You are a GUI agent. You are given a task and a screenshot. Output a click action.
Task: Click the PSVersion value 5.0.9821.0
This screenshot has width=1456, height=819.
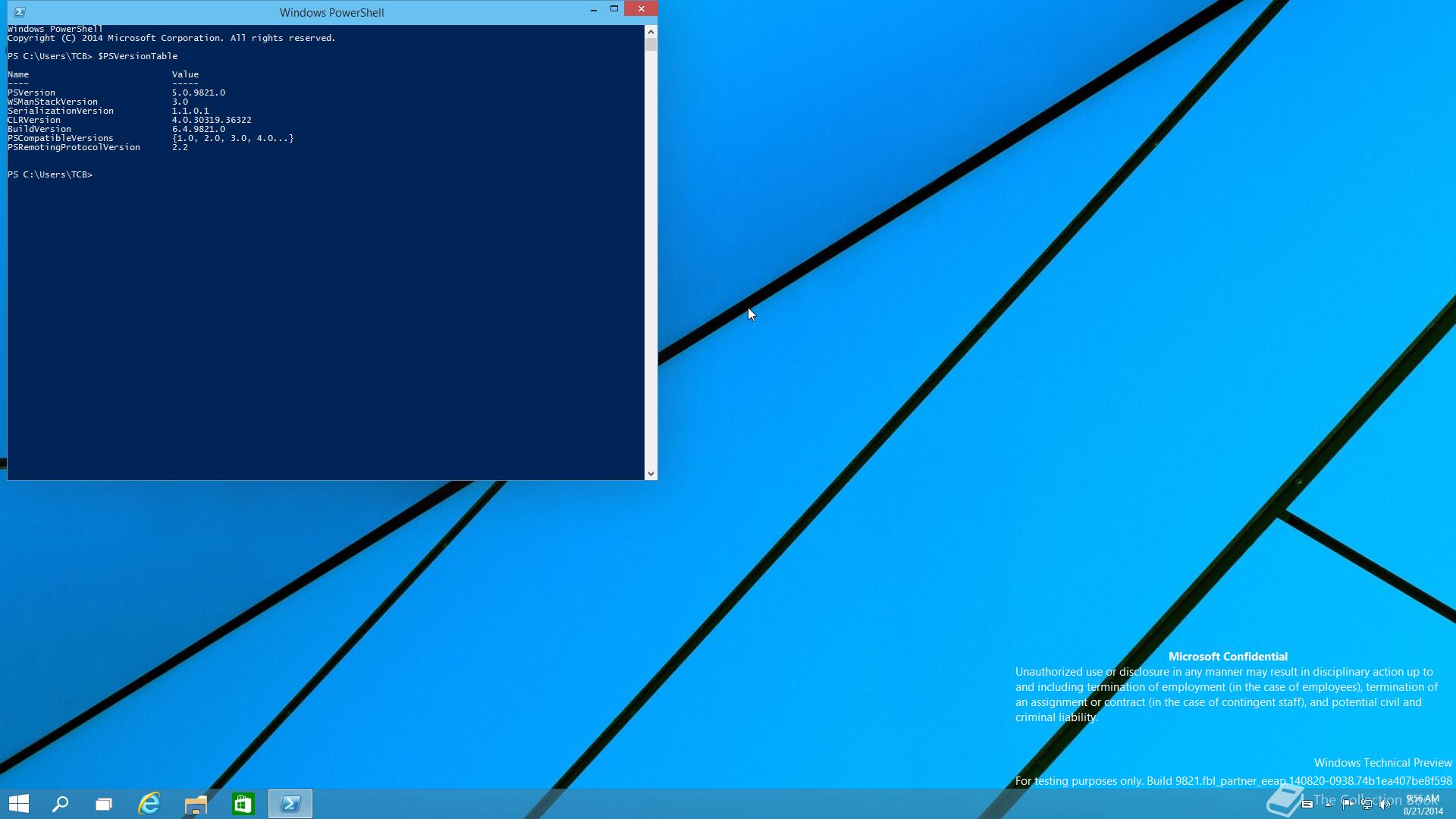pos(199,93)
